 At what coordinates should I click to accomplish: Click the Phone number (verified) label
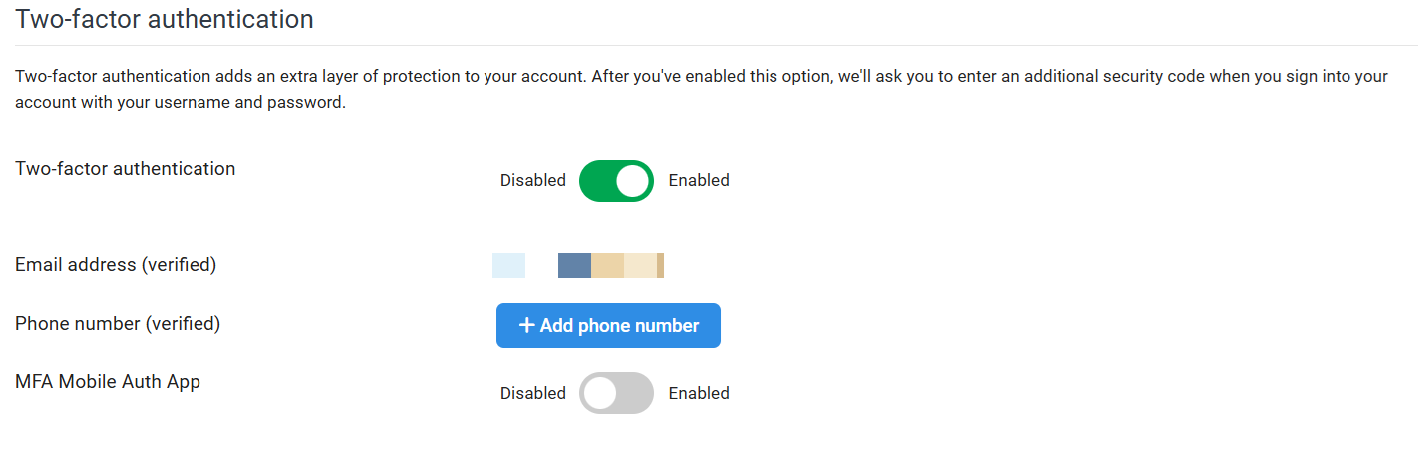[x=118, y=323]
